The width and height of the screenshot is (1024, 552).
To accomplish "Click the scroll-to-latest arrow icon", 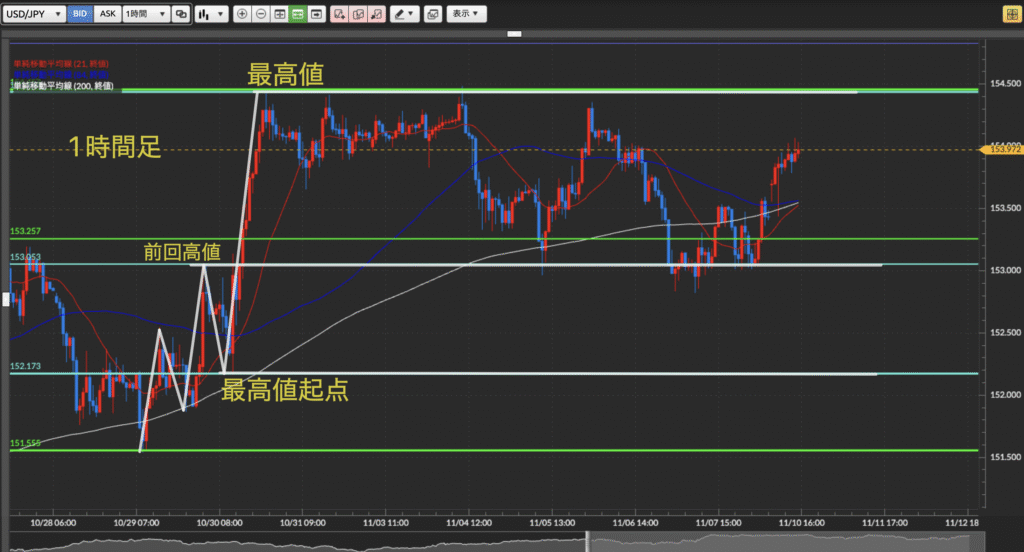I will [x=316, y=14].
